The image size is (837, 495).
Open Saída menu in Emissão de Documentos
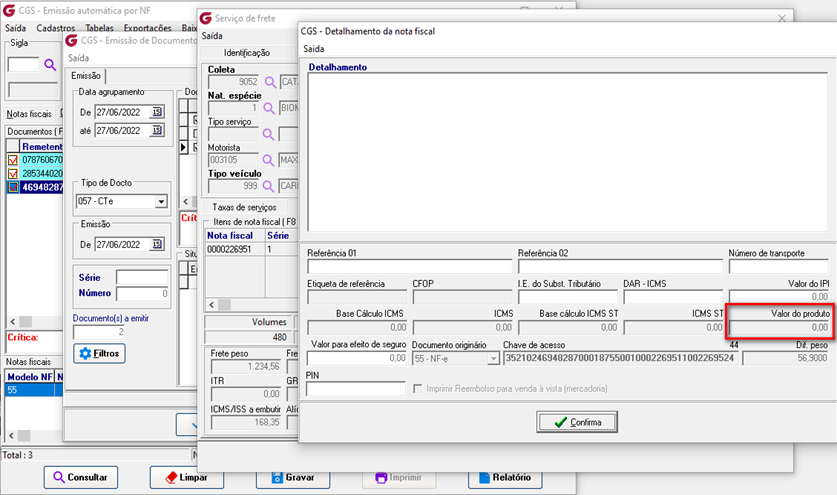tap(78, 58)
